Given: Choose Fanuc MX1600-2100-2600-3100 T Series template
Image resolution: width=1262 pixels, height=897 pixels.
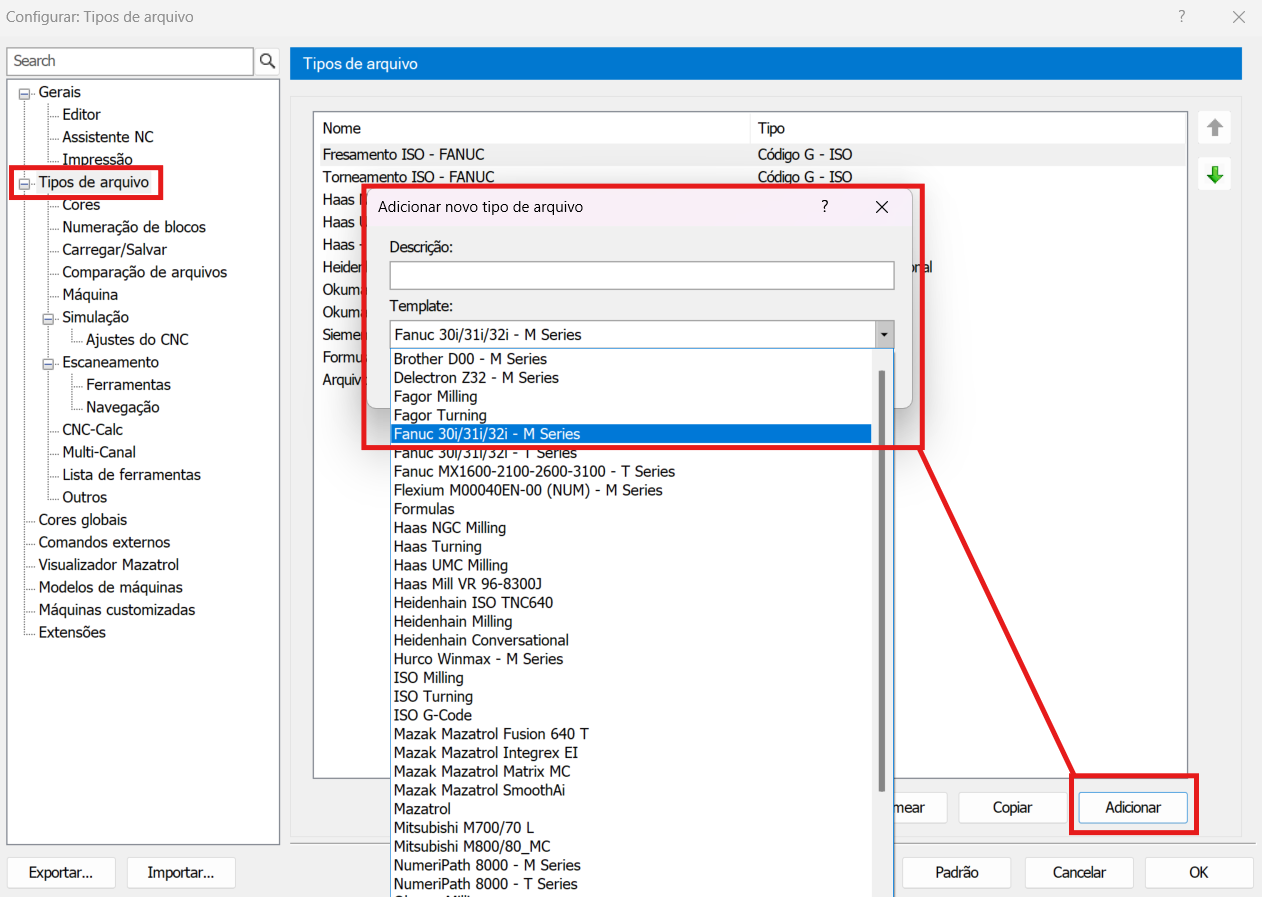Looking at the screenshot, I should 631,471.
